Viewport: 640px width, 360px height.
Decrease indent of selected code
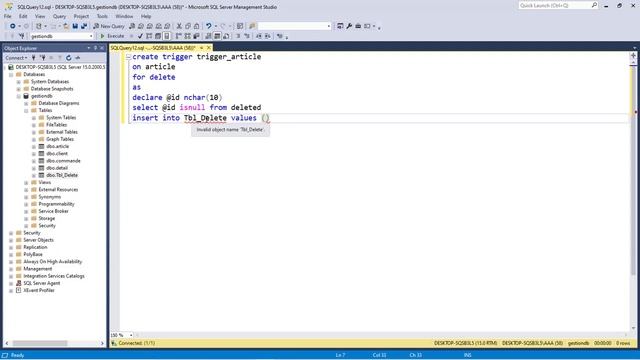click(x=259, y=36)
